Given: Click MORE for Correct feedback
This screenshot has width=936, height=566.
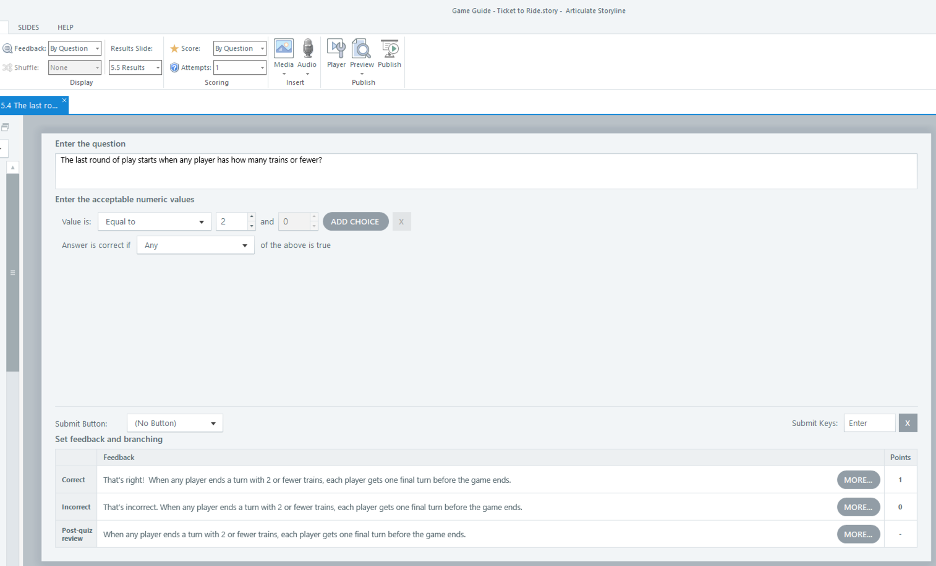Looking at the screenshot, I should 858,479.
